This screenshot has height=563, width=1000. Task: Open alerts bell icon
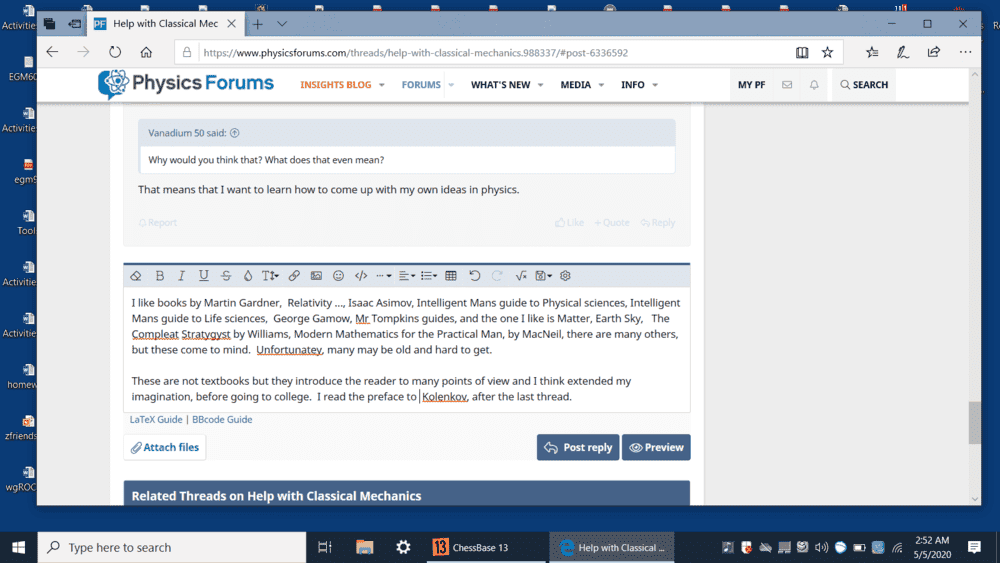coord(814,85)
